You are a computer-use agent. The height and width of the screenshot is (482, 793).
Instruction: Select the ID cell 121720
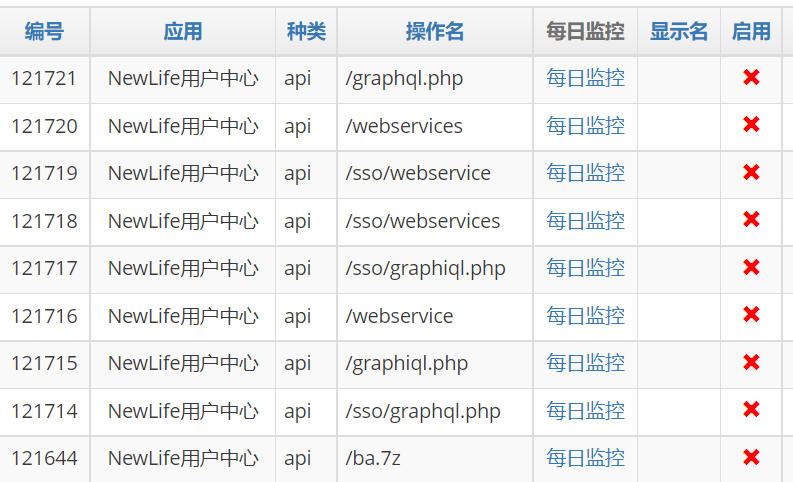[44, 126]
